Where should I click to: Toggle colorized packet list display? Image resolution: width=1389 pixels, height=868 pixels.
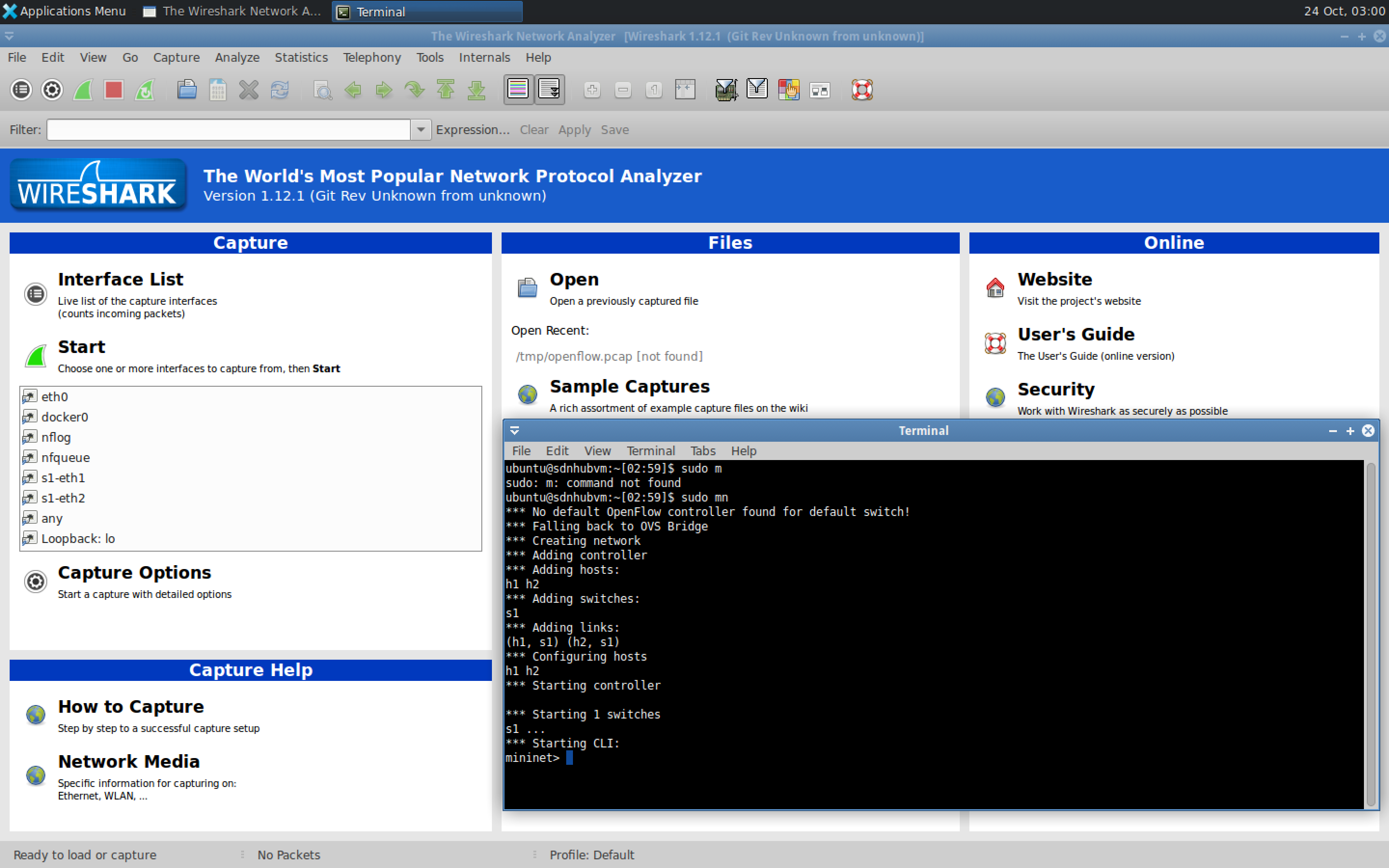click(x=518, y=90)
